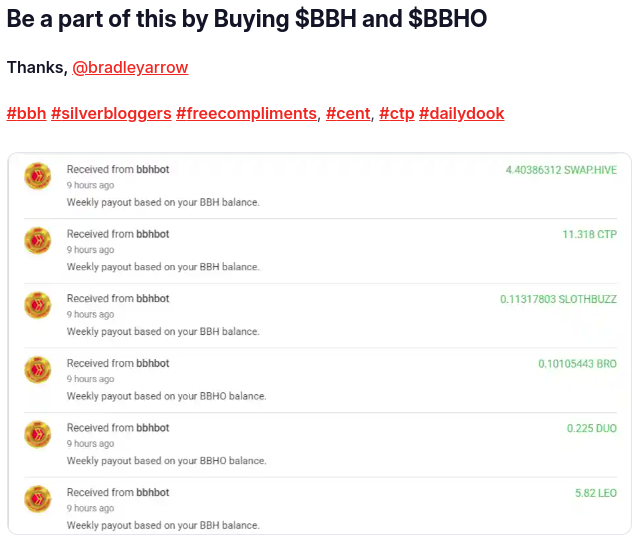
Task: Click bbhbot avatar beside SWAP.HIVE payout
Action: pyautogui.click(x=38, y=176)
